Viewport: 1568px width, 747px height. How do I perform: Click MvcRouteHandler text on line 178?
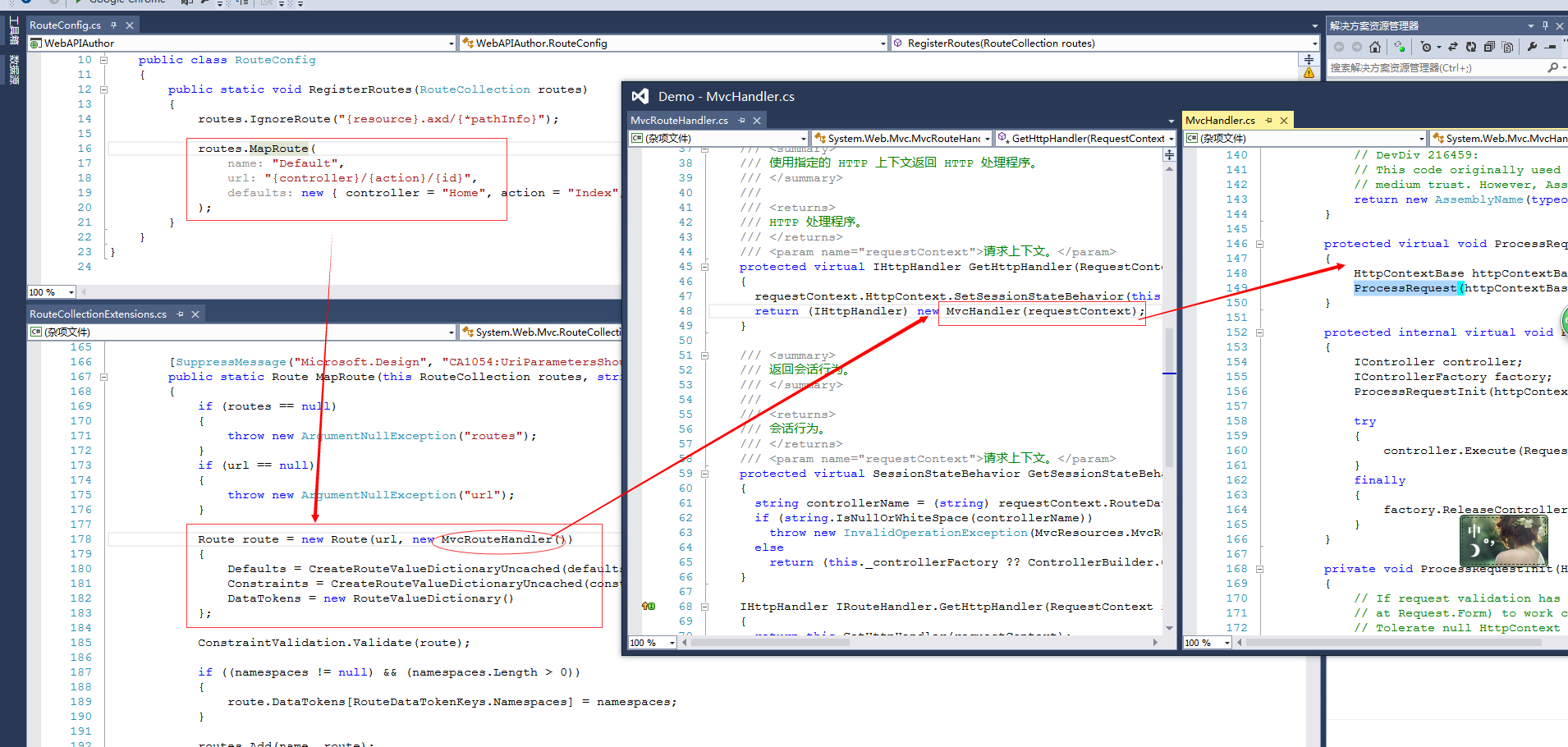tap(497, 539)
